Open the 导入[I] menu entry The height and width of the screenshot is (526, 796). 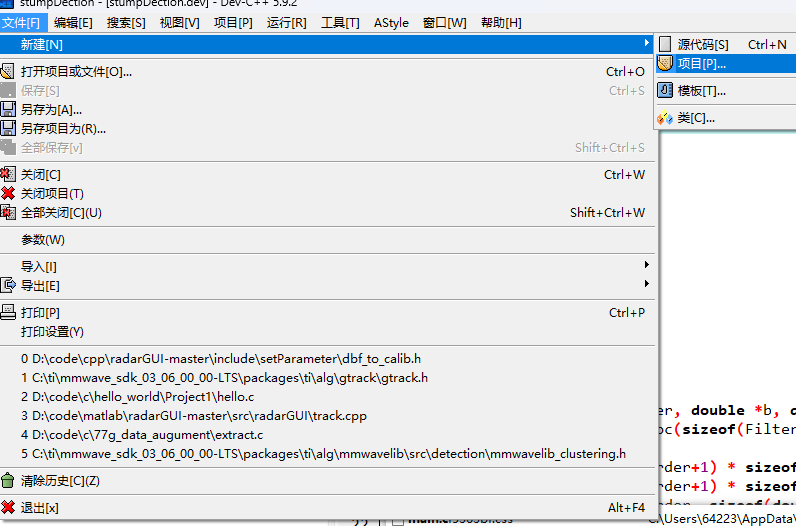coord(327,266)
